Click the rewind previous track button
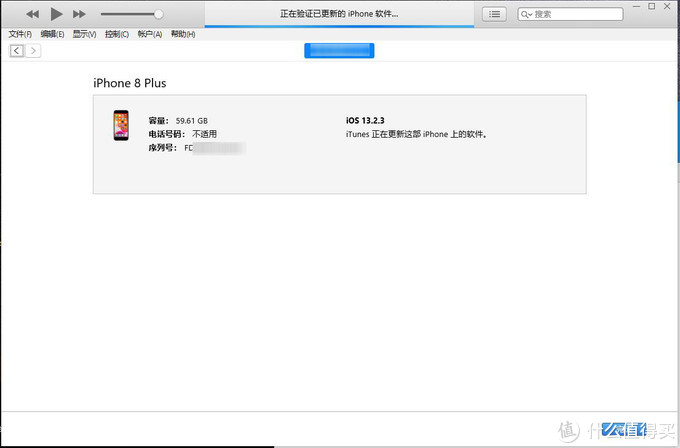Screen dimensions: 680x448 33,14
